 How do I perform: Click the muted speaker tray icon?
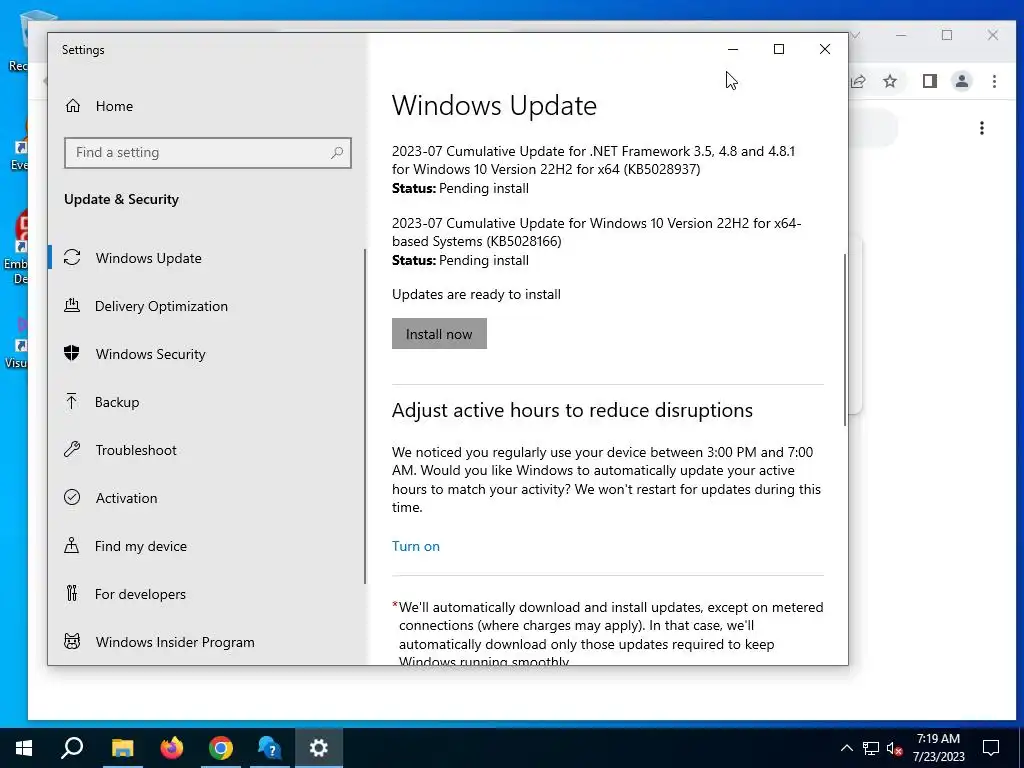[894, 748]
